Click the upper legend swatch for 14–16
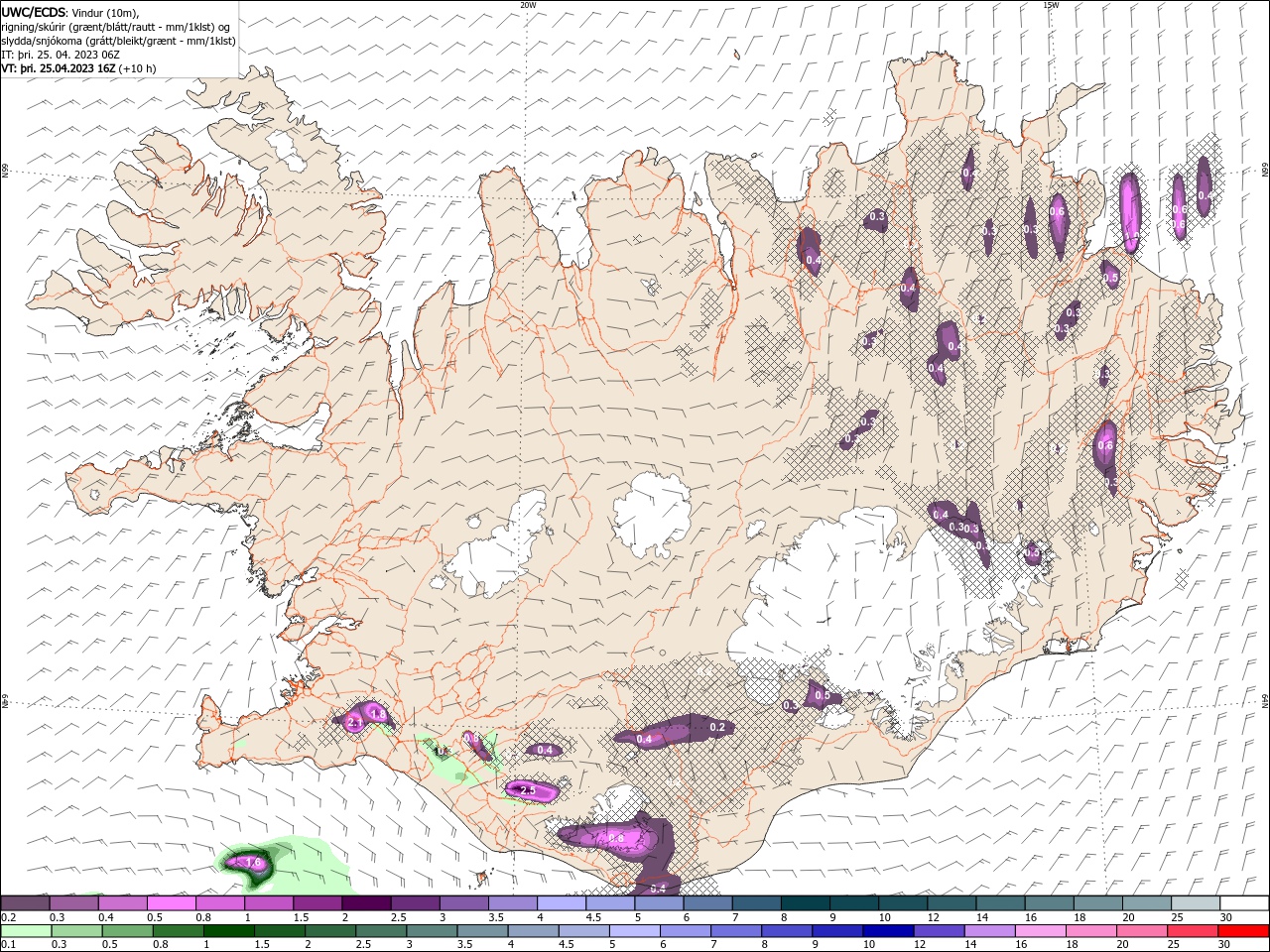Screen dimensions: 1270x952 (1000, 903)
